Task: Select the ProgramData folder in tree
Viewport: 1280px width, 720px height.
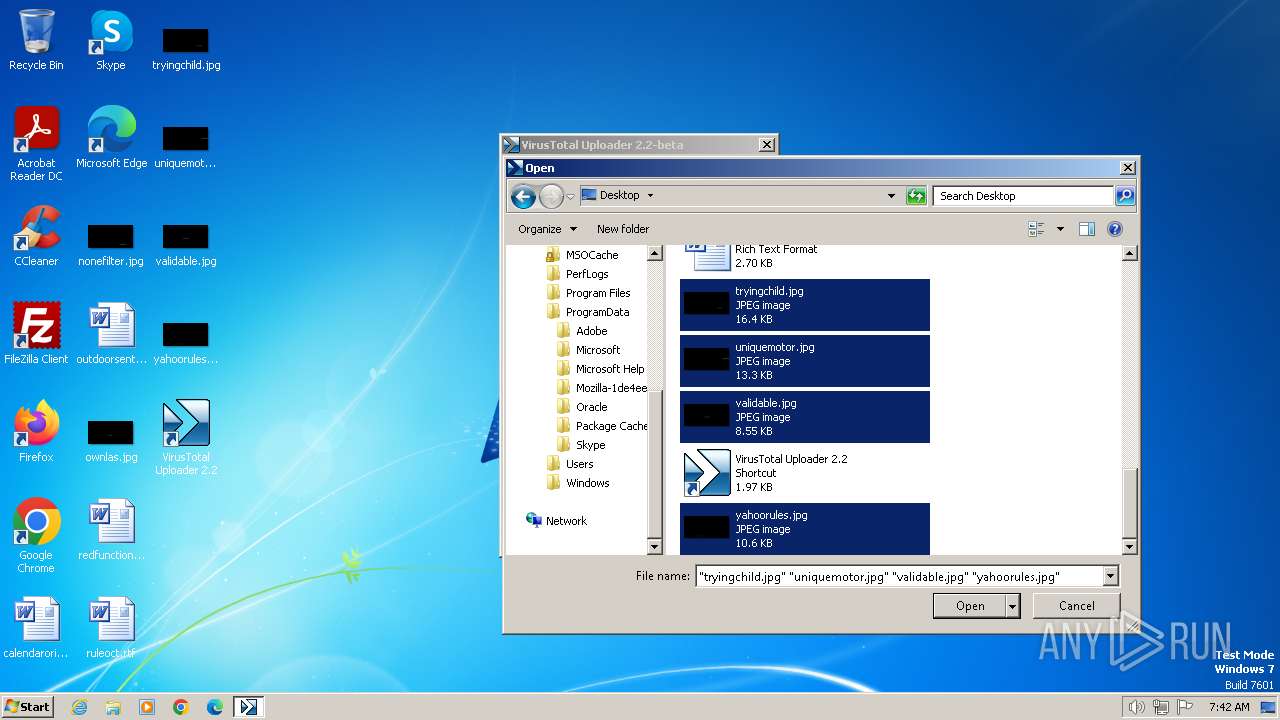Action: click(588, 312)
